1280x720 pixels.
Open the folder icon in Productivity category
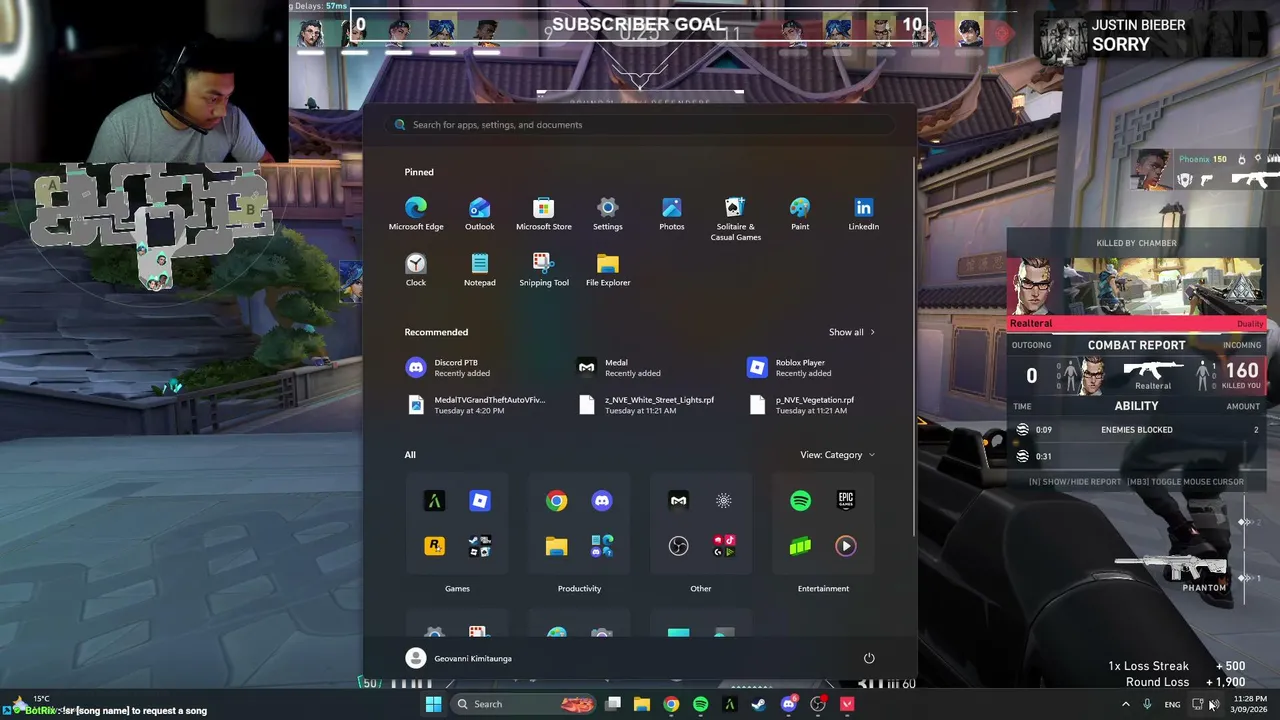coord(557,546)
